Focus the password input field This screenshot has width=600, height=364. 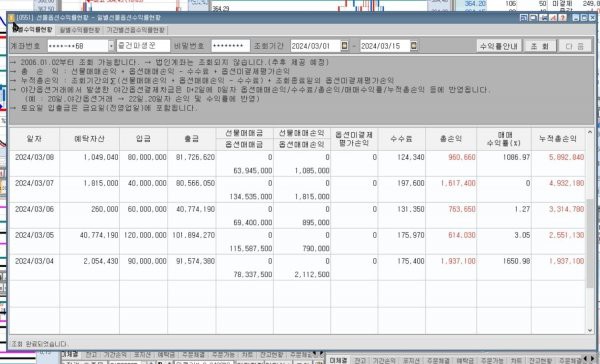(230, 46)
